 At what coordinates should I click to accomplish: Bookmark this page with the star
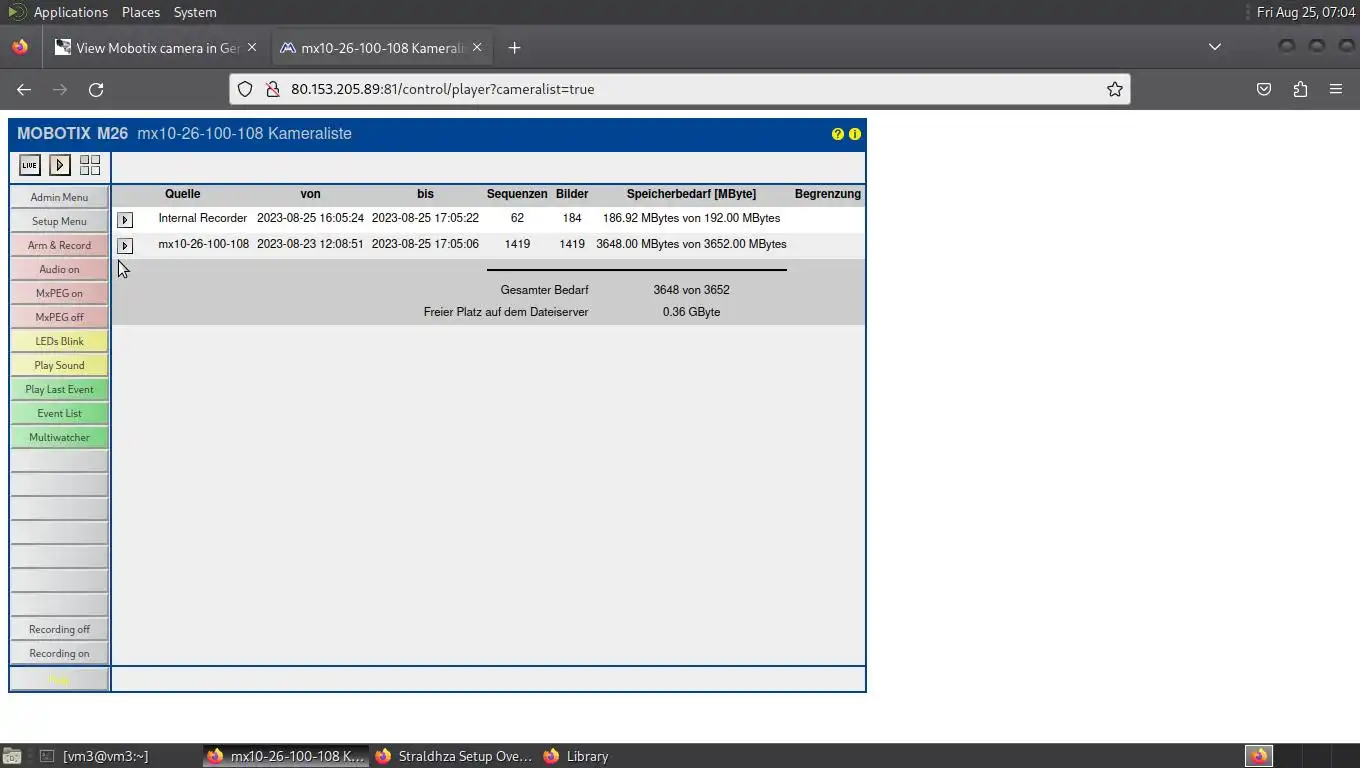(1114, 89)
